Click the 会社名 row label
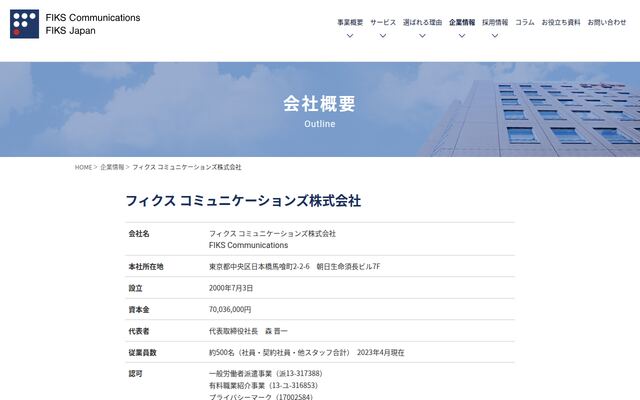The image size is (640, 400). click(139, 234)
